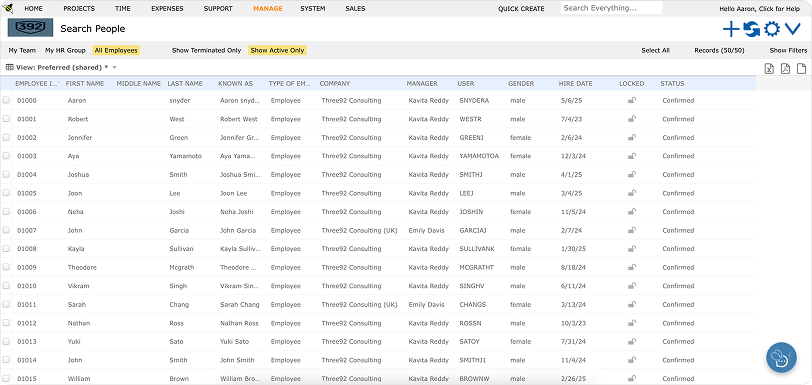Sort by Gender column header
Image resolution: width=812 pixels, height=385 pixels.
coord(521,83)
